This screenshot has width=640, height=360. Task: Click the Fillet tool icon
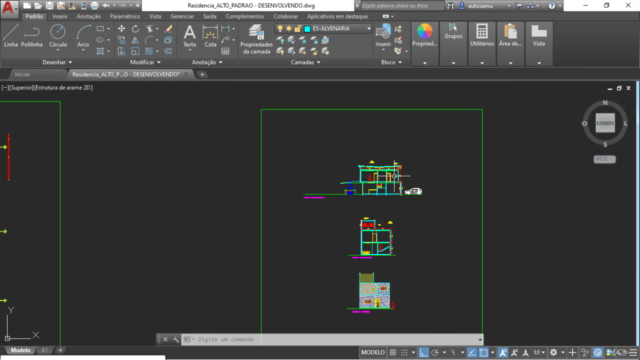[x=149, y=40]
